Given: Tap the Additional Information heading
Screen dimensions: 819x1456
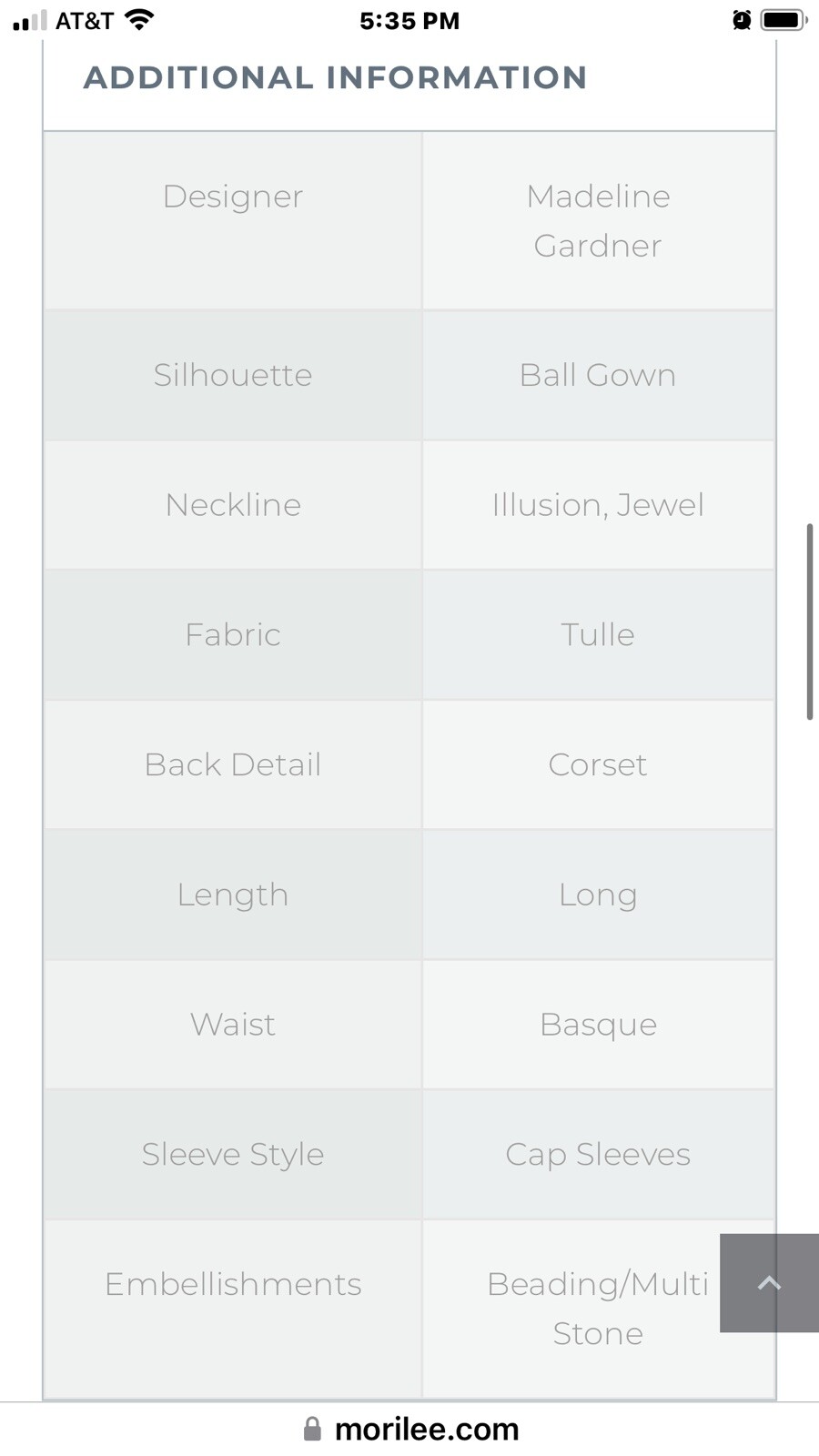Looking at the screenshot, I should 335,78.
